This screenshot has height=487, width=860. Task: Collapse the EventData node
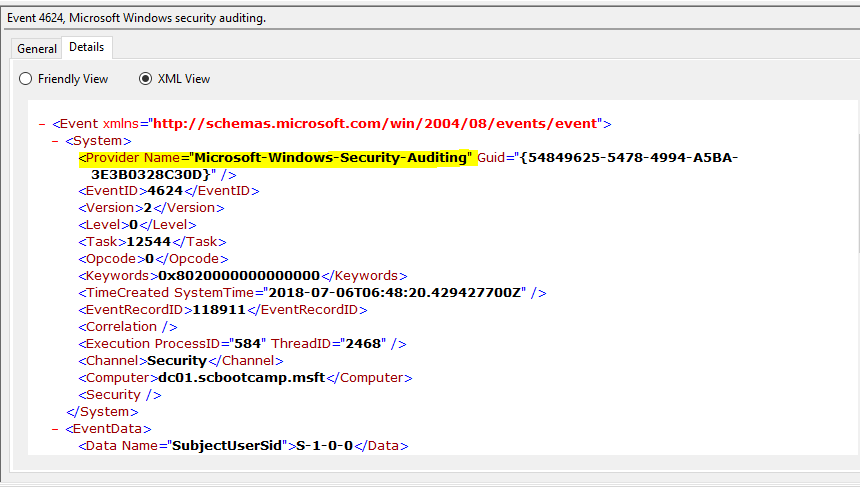pyautogui.click(x=55, y=429)
